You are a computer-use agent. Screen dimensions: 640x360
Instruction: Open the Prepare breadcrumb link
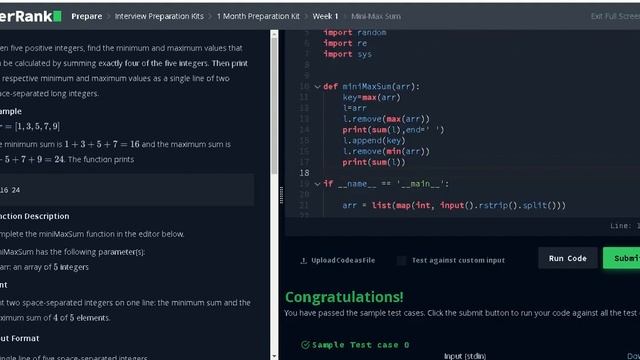click(87, 16)
